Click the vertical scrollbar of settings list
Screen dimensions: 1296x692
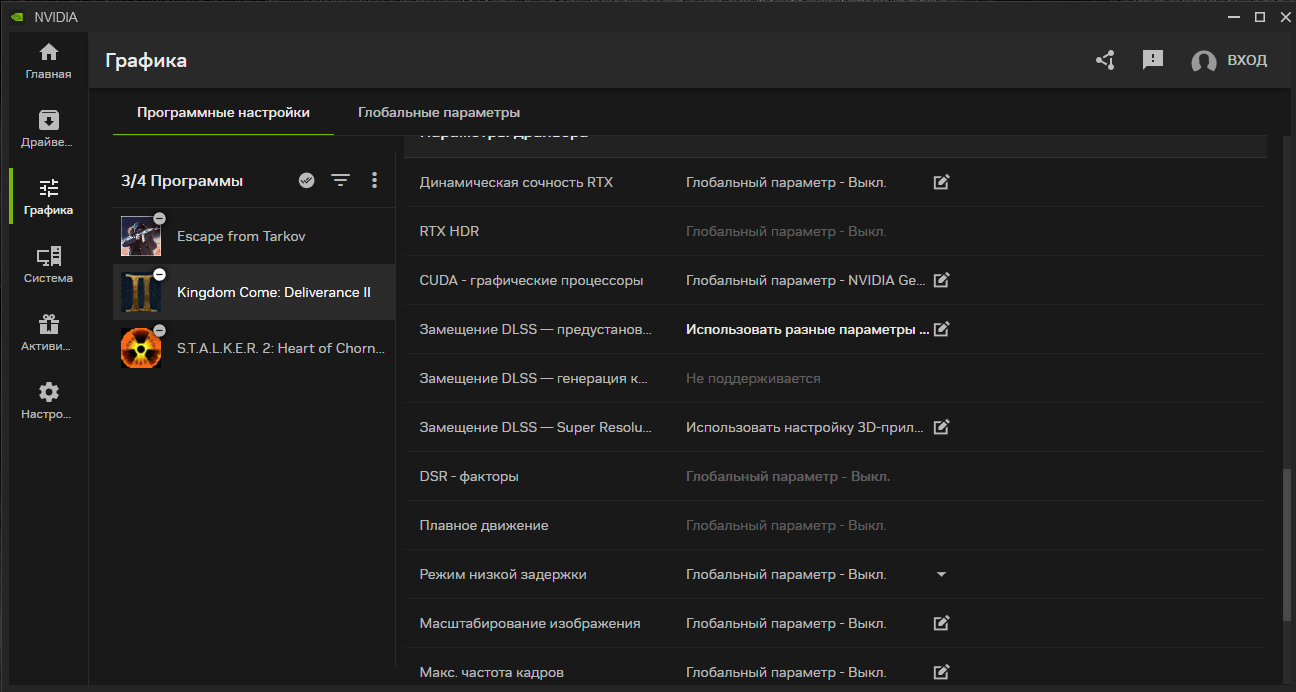pyautogui.click(x=1286, y=545)
